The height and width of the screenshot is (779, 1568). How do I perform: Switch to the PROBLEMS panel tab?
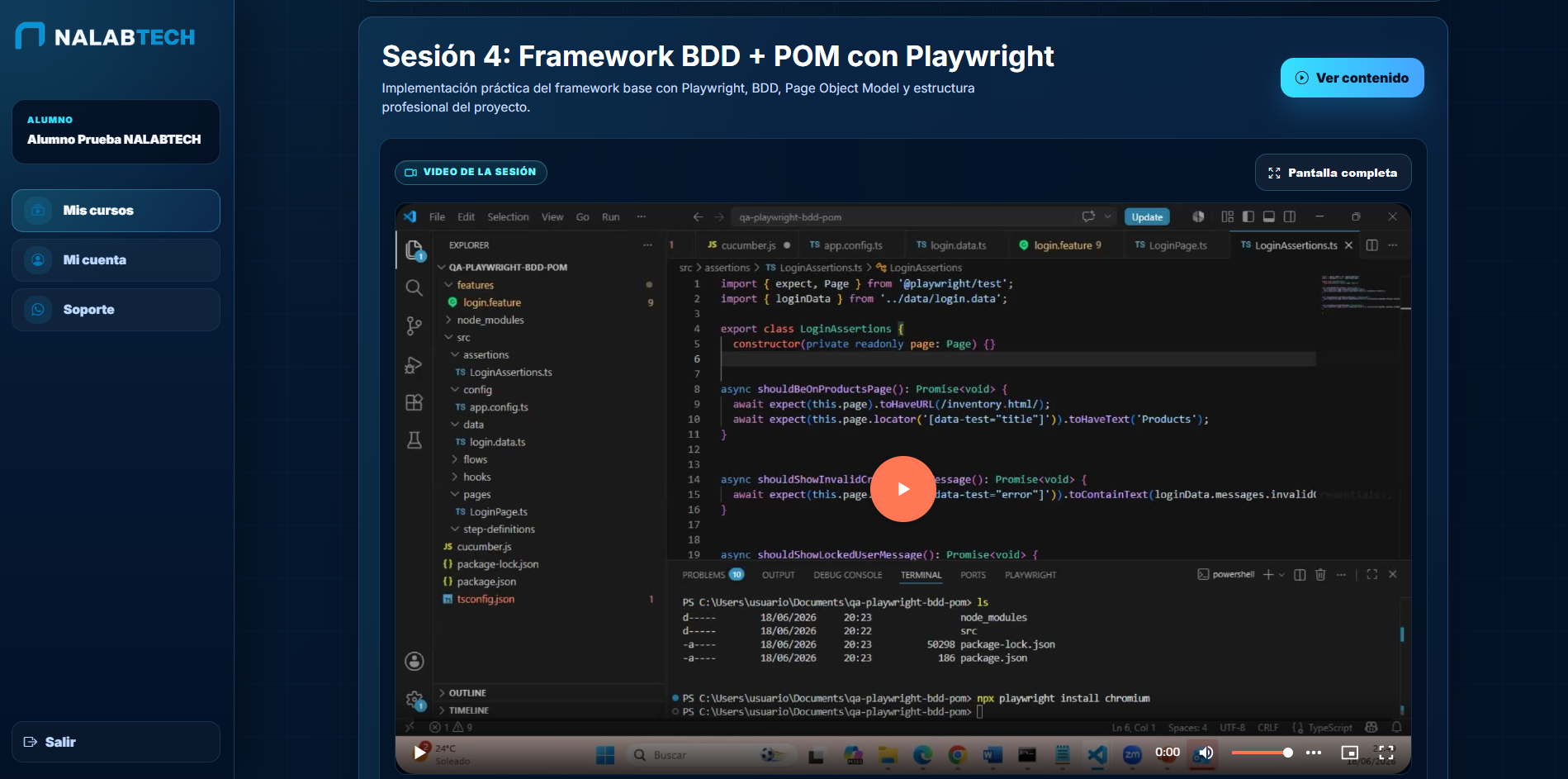coord(713,575)
